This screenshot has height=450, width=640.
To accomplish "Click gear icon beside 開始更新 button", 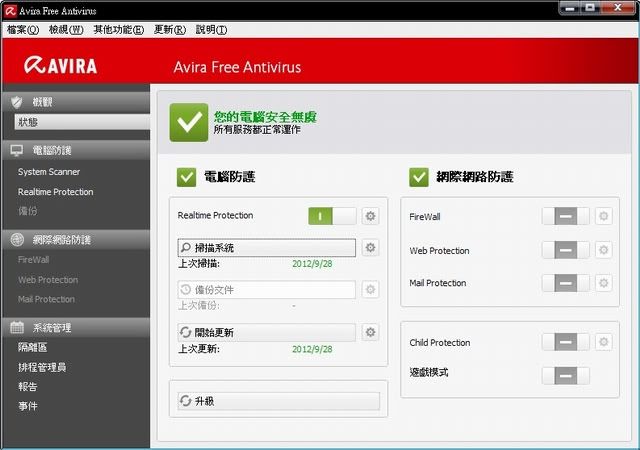I will pos(370,333).
